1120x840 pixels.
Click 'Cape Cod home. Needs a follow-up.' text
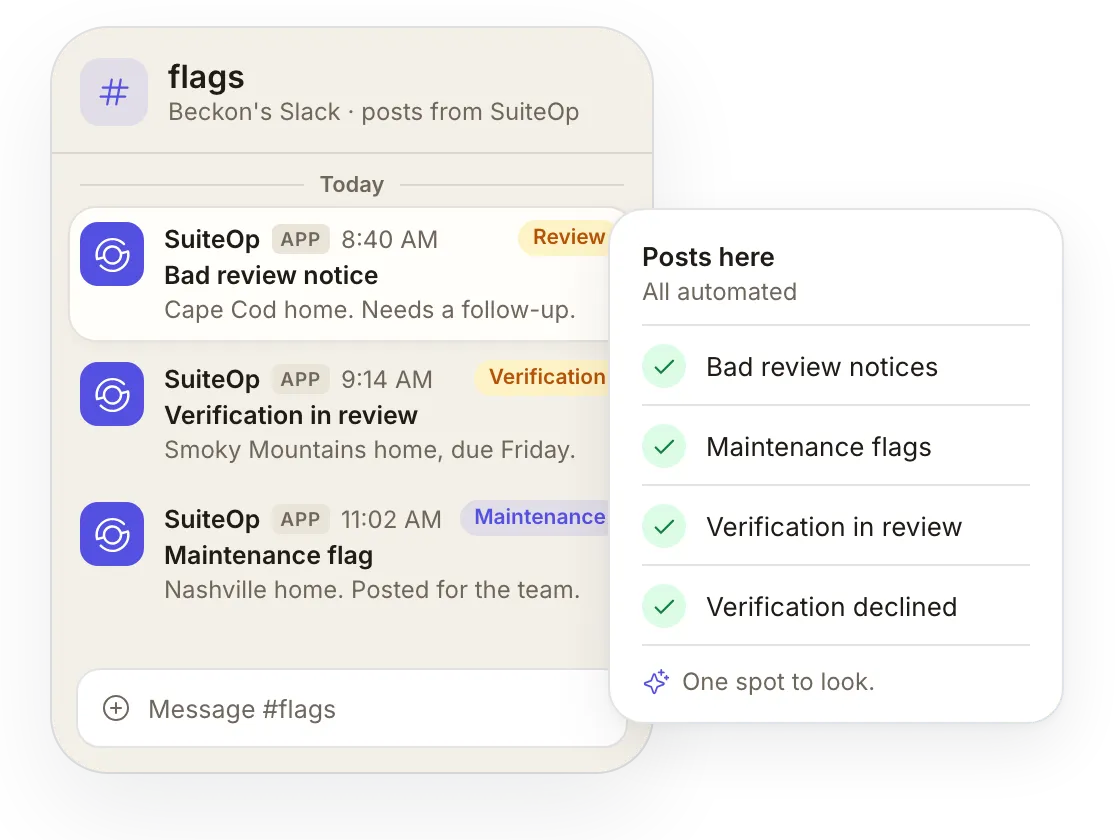(370, 310)
